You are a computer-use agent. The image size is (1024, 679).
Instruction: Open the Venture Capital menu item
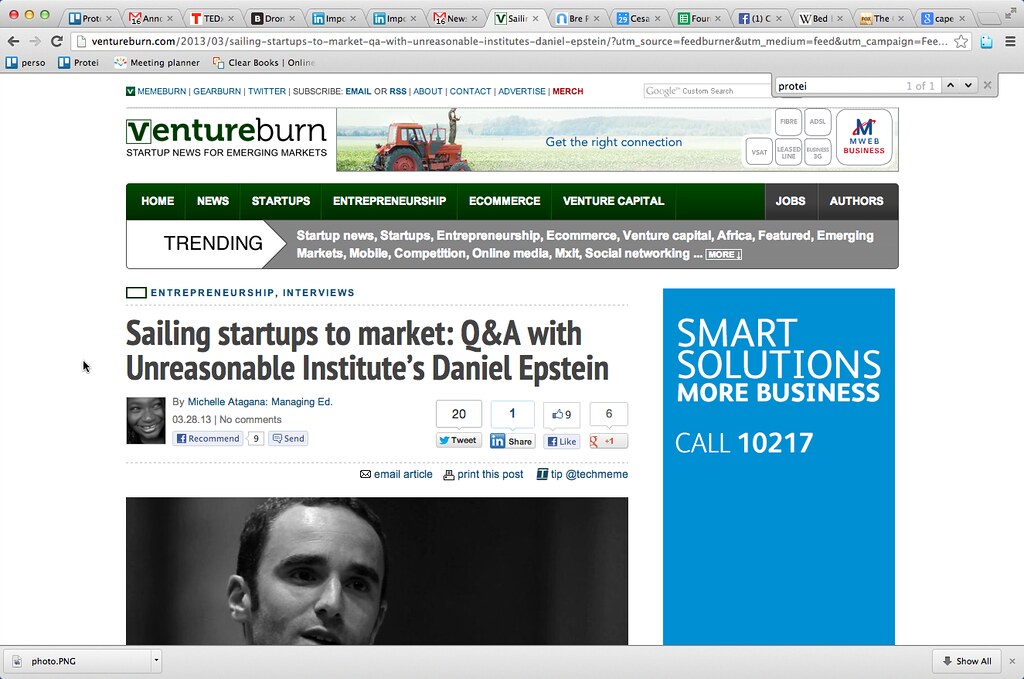tap(613, 201)
